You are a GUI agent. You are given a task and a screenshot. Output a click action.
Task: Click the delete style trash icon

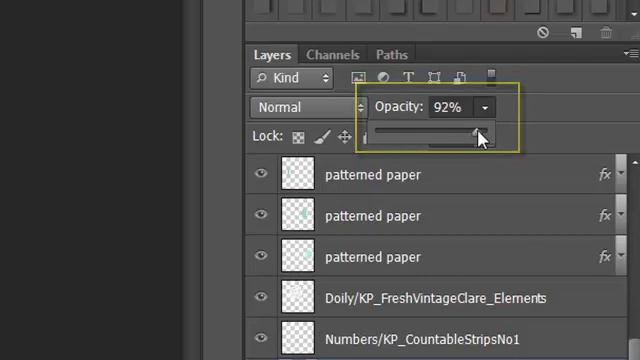[606, 32]
